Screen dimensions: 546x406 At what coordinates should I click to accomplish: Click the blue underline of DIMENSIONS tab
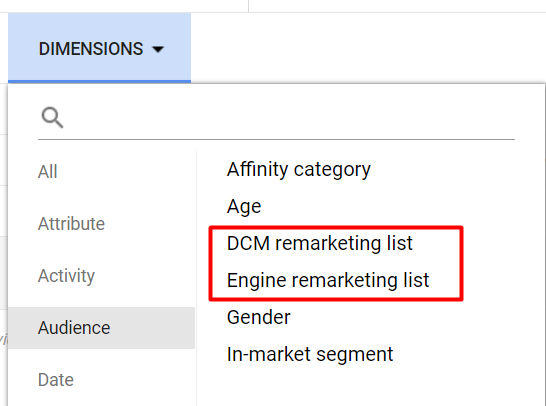(100, 81)
